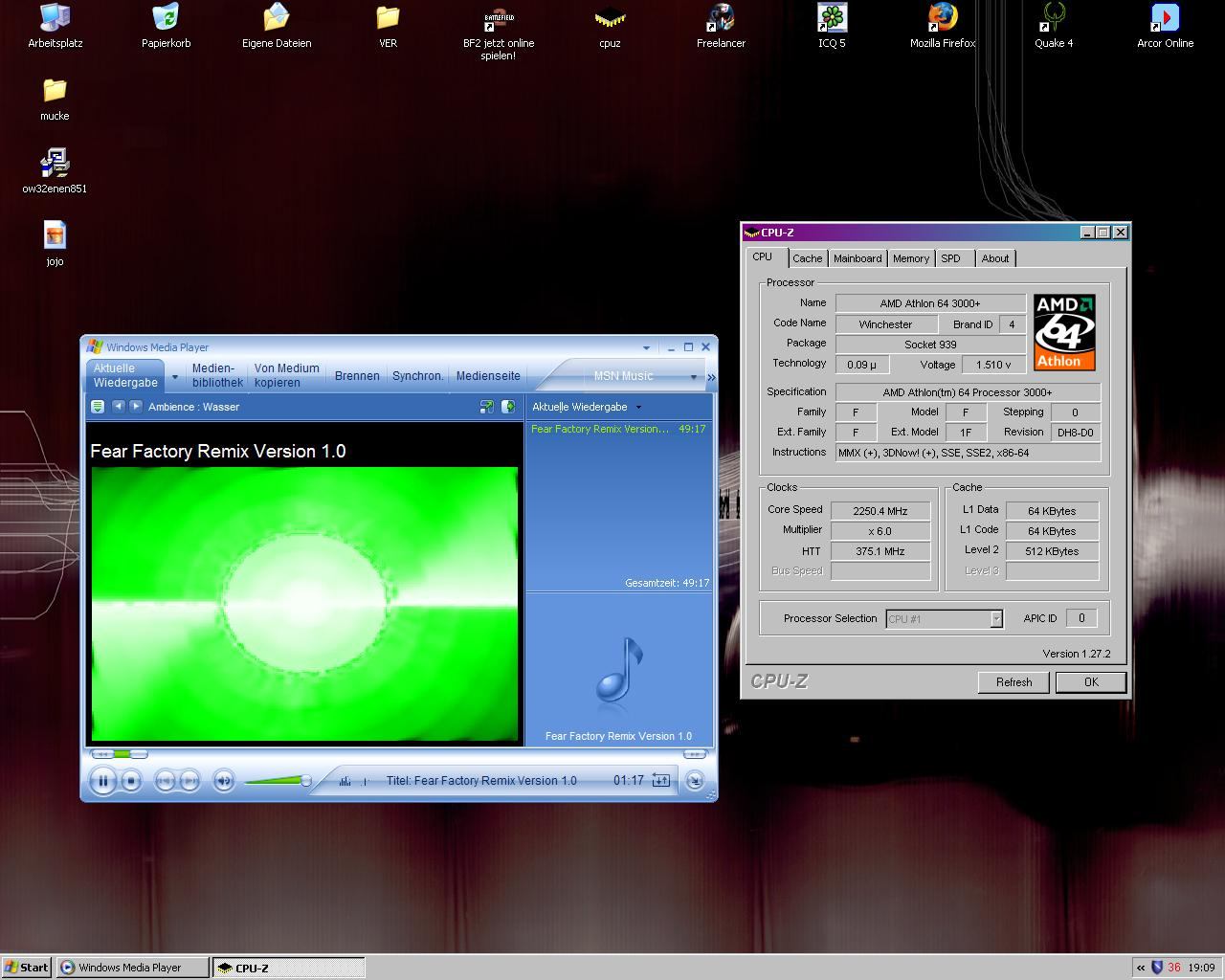Click the music note album art
Screen dimensions: 1225x980
pyautogui.click(x=618, y=670)
